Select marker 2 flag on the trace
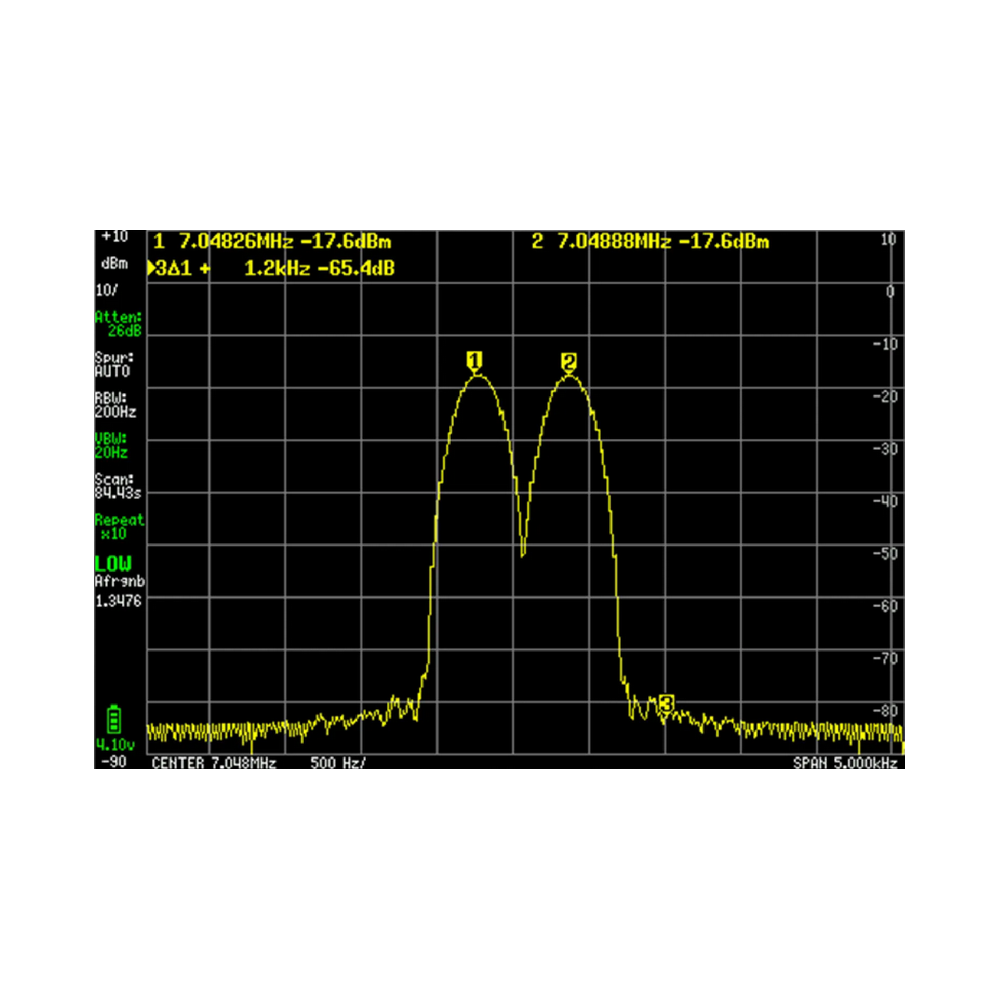The image size is (1000, 1000). click(x=569, y=361)
